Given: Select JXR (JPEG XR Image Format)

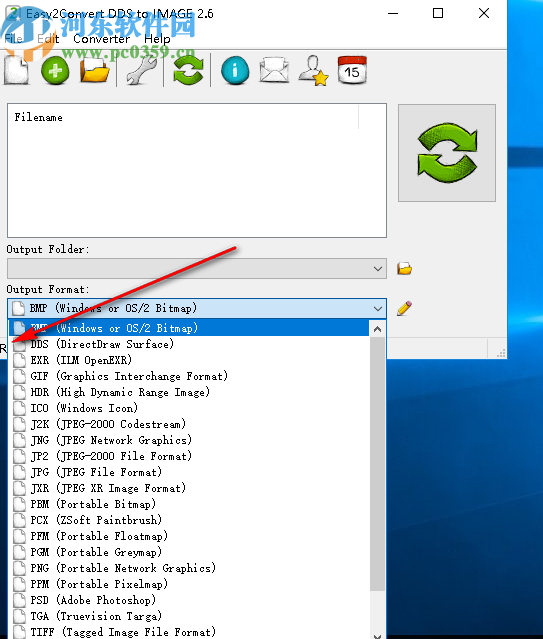Looking at the screenshot, I should [189, 488].
